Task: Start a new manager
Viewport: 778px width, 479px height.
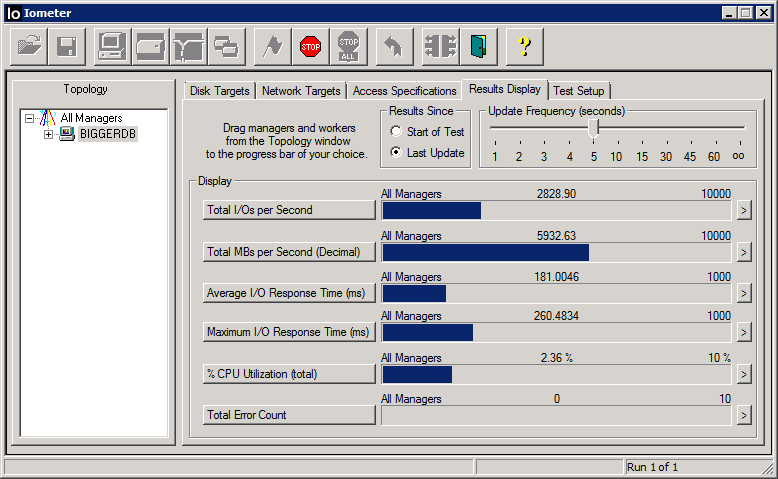Action: pos(112,47)
